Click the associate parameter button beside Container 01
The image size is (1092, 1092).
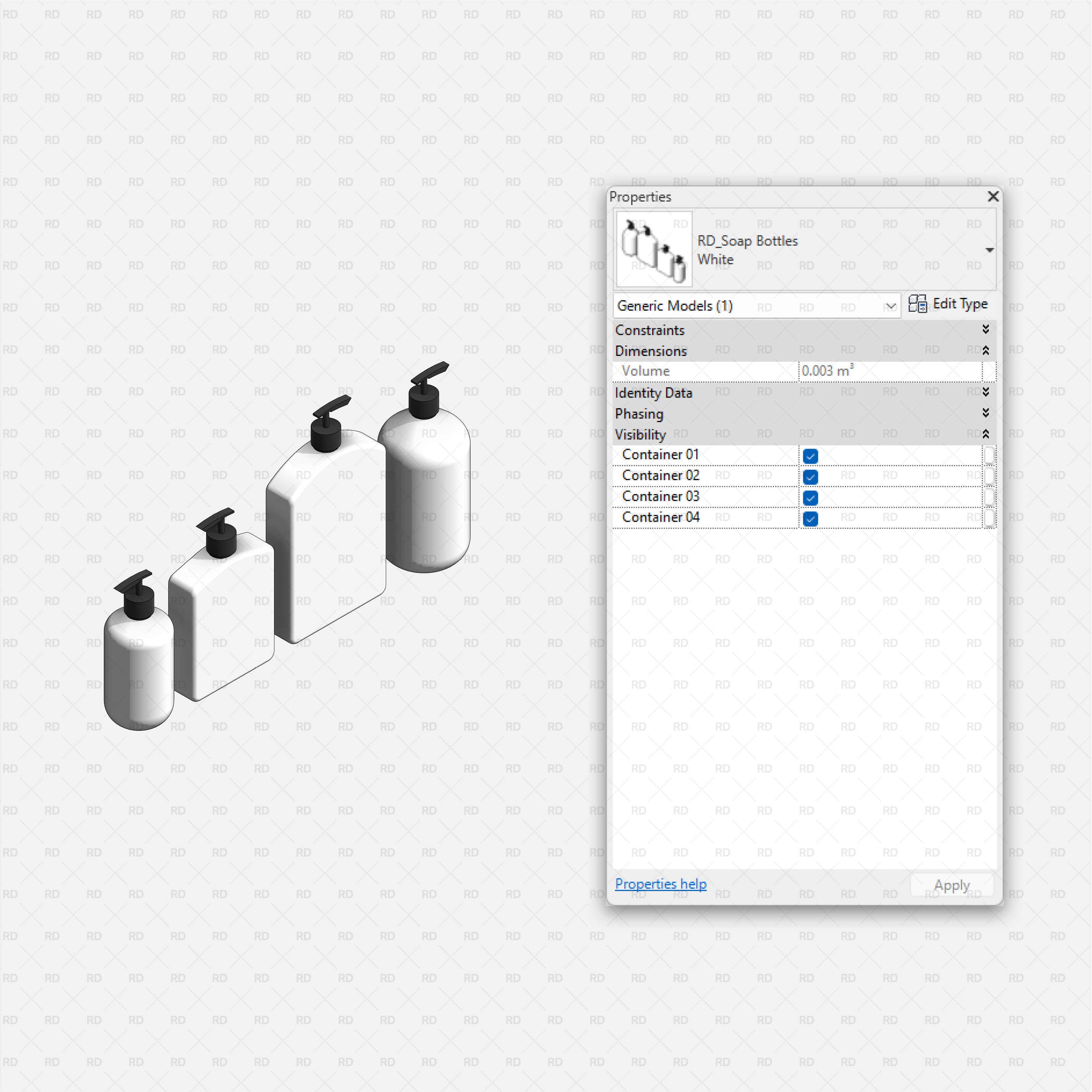coord(989,456)
